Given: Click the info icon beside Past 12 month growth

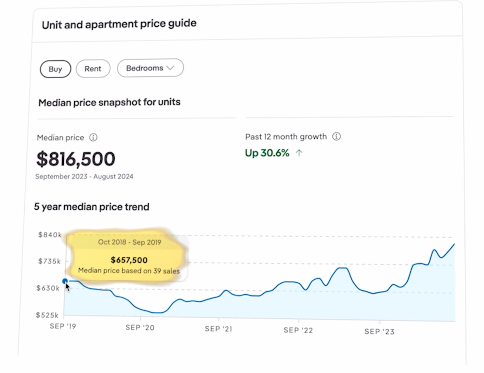Looking at the screenshot, I should (337, 136).
